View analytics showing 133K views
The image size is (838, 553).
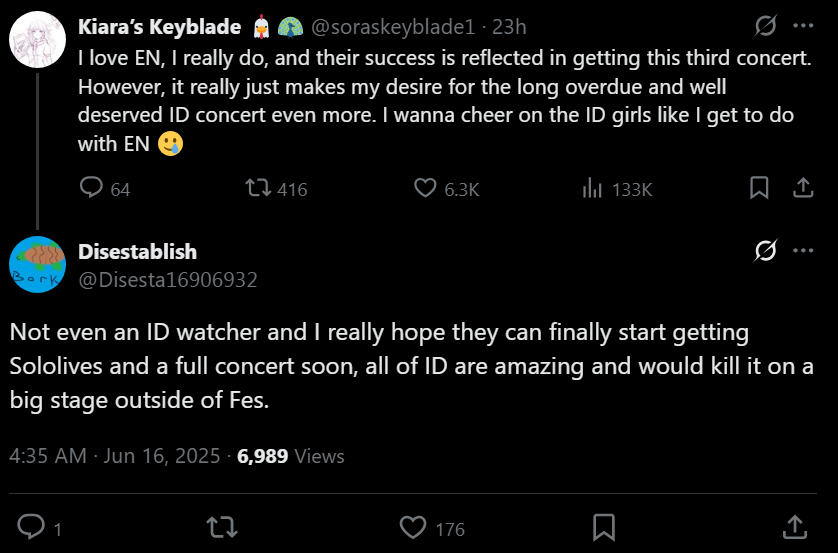(592, 188)
